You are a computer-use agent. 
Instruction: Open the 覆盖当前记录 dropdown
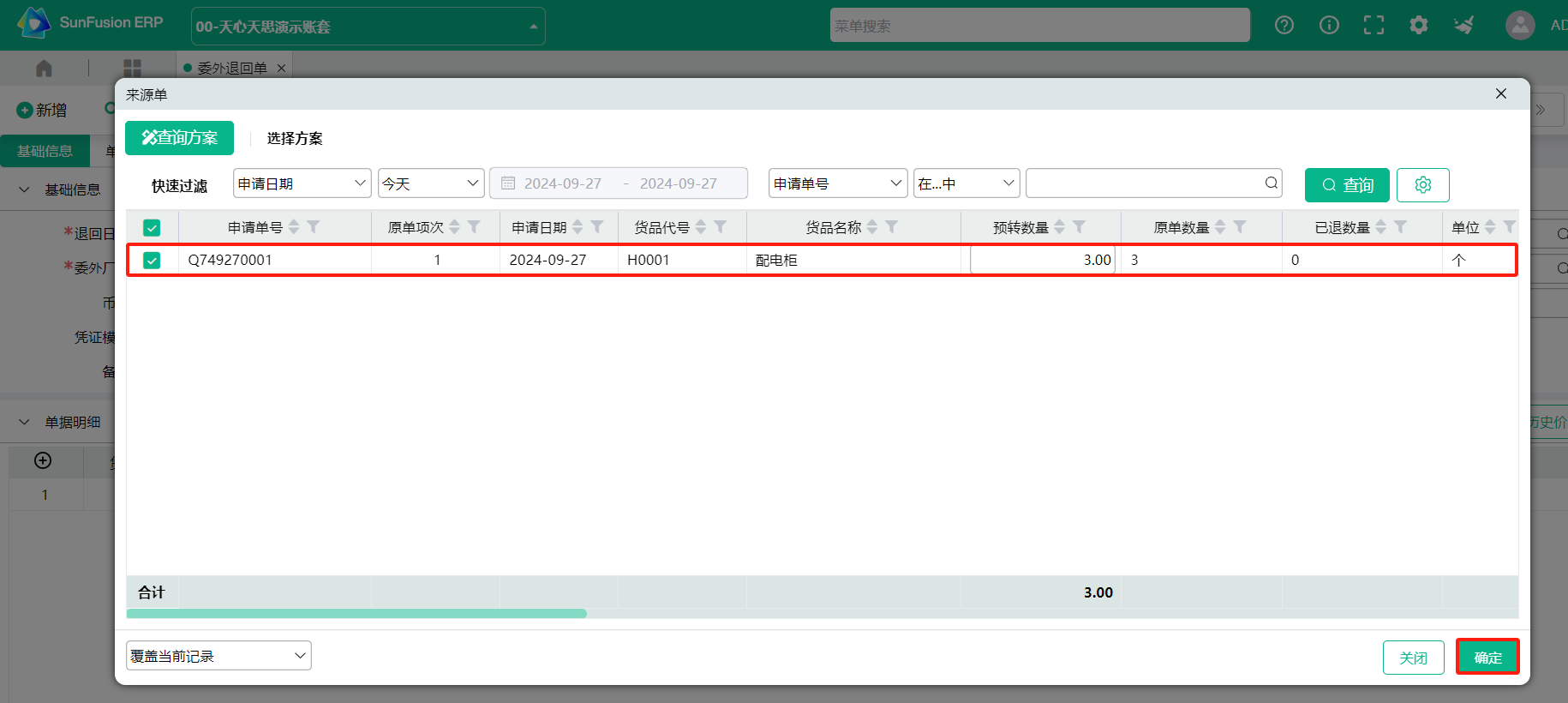pos(218,656)
